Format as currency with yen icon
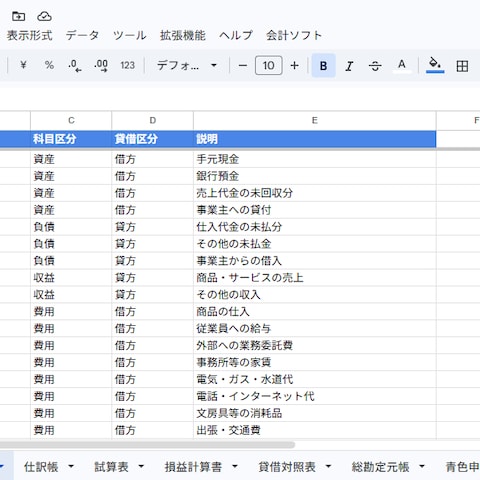The height and width of the screenshot is (480, 480). pyautogui.click(x=23, y=65)
